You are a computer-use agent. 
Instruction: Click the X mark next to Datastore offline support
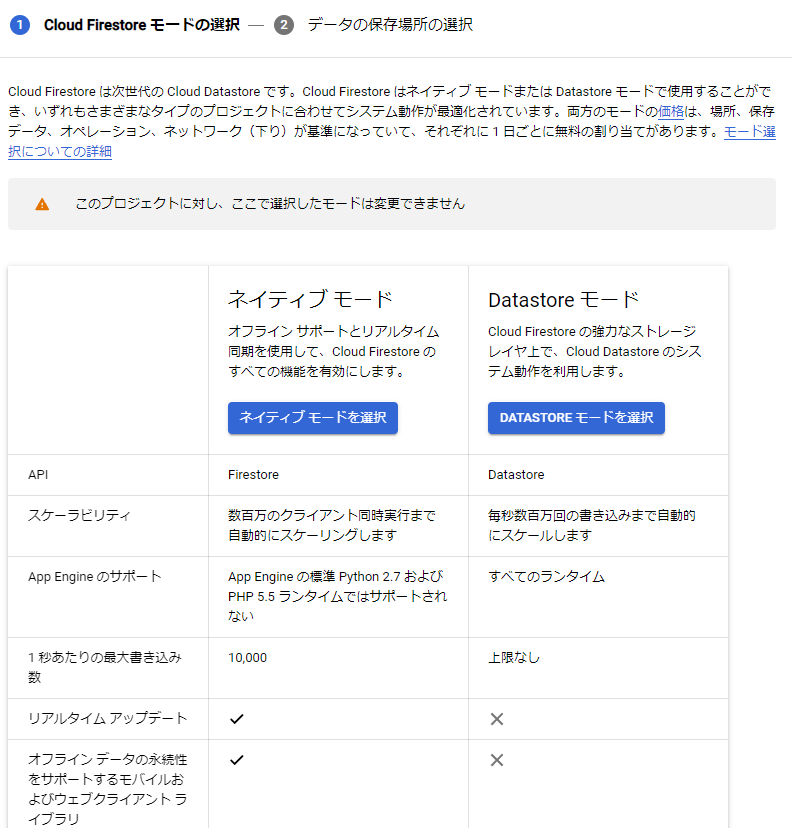pyautogui.click(x=496, y=760)
